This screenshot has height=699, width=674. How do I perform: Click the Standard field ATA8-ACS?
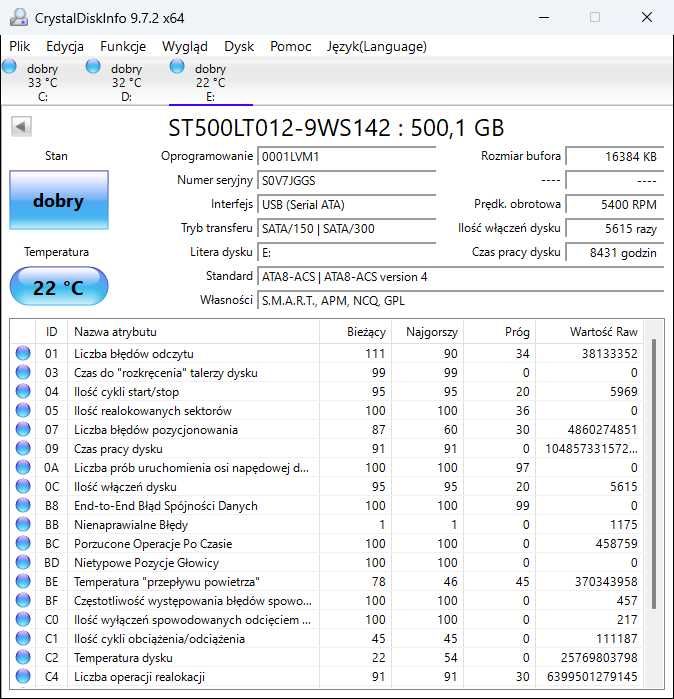[460, 277]
